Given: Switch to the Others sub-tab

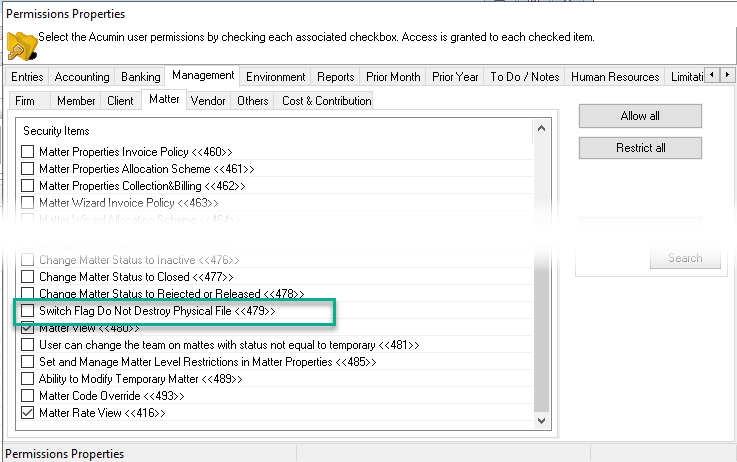Looking at the screenshot, I should (x=252, y=101).
